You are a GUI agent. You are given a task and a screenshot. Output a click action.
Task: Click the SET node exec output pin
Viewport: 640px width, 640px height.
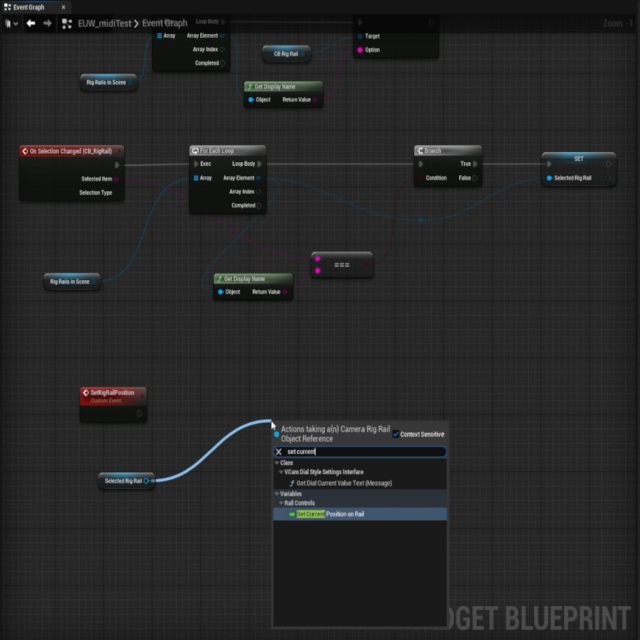point(609,164)
